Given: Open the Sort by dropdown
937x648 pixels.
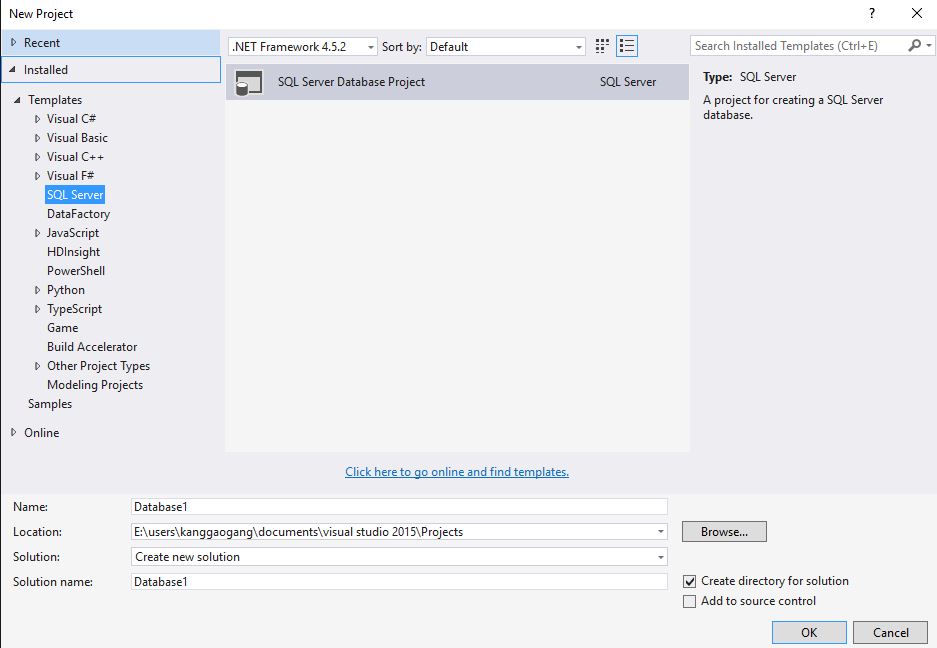Looking at the screenshot, I should [x=506, y=47].
